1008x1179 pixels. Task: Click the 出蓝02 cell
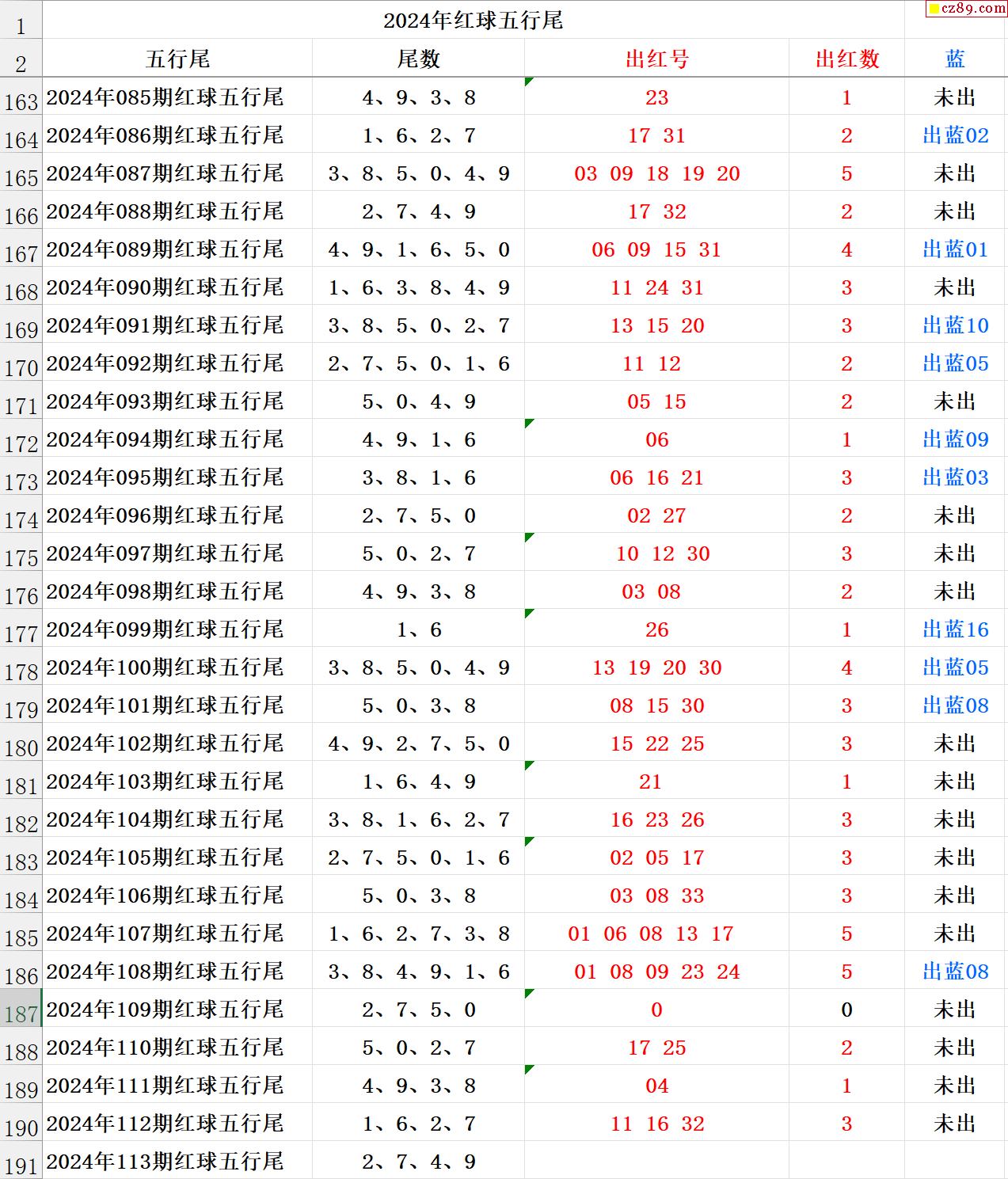pyautogui.click(x=955, y=135)
